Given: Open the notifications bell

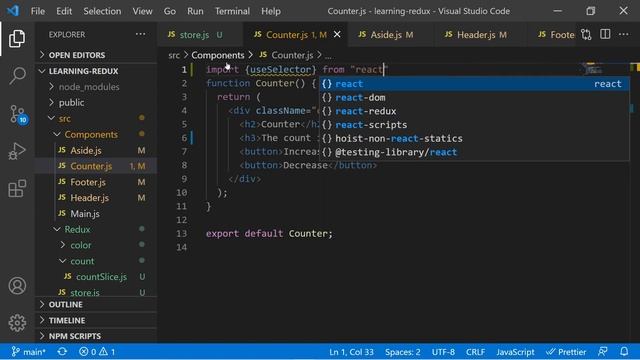Looking at the screenshot, I should (x=624, y=351).
